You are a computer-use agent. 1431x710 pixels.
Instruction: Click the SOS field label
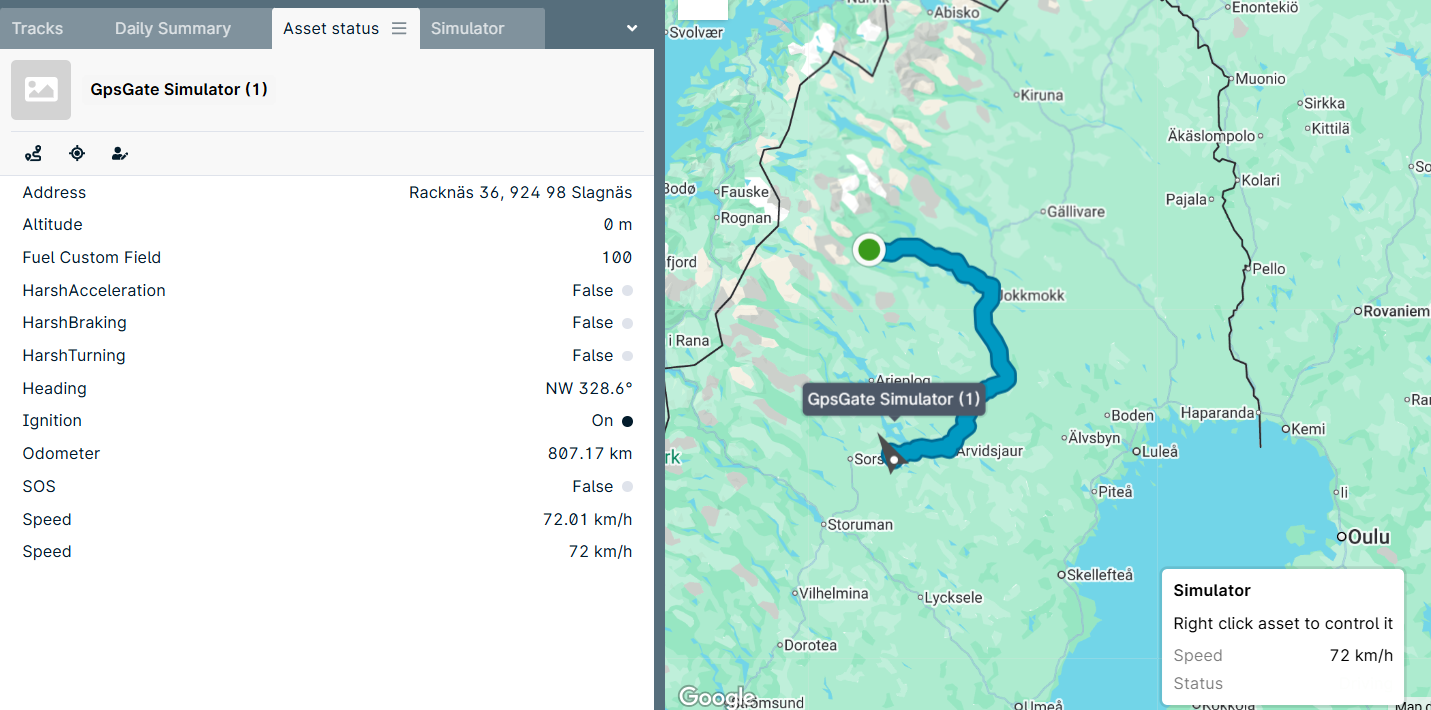pos(39,487)
